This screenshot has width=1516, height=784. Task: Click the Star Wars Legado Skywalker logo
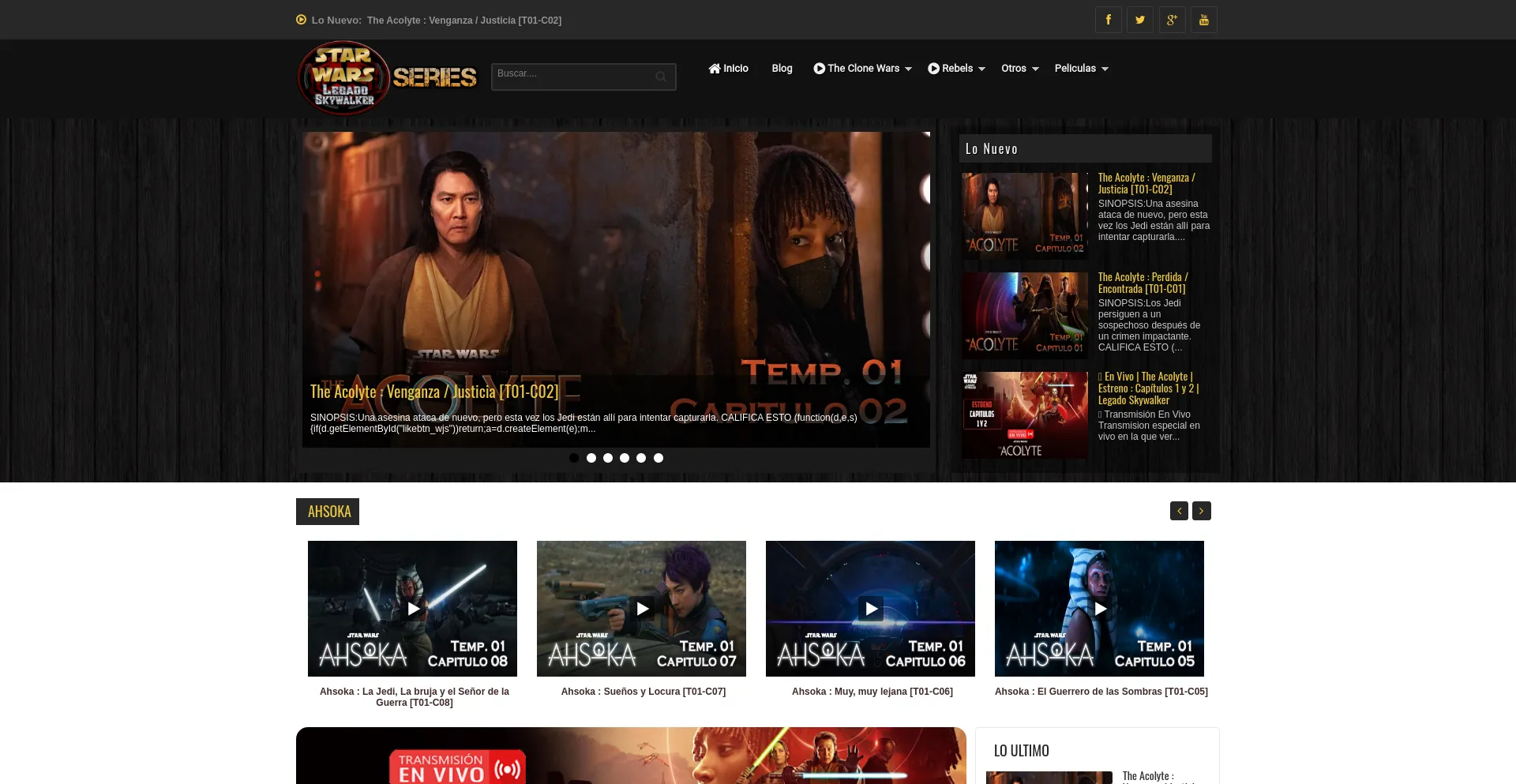(387, 78)
